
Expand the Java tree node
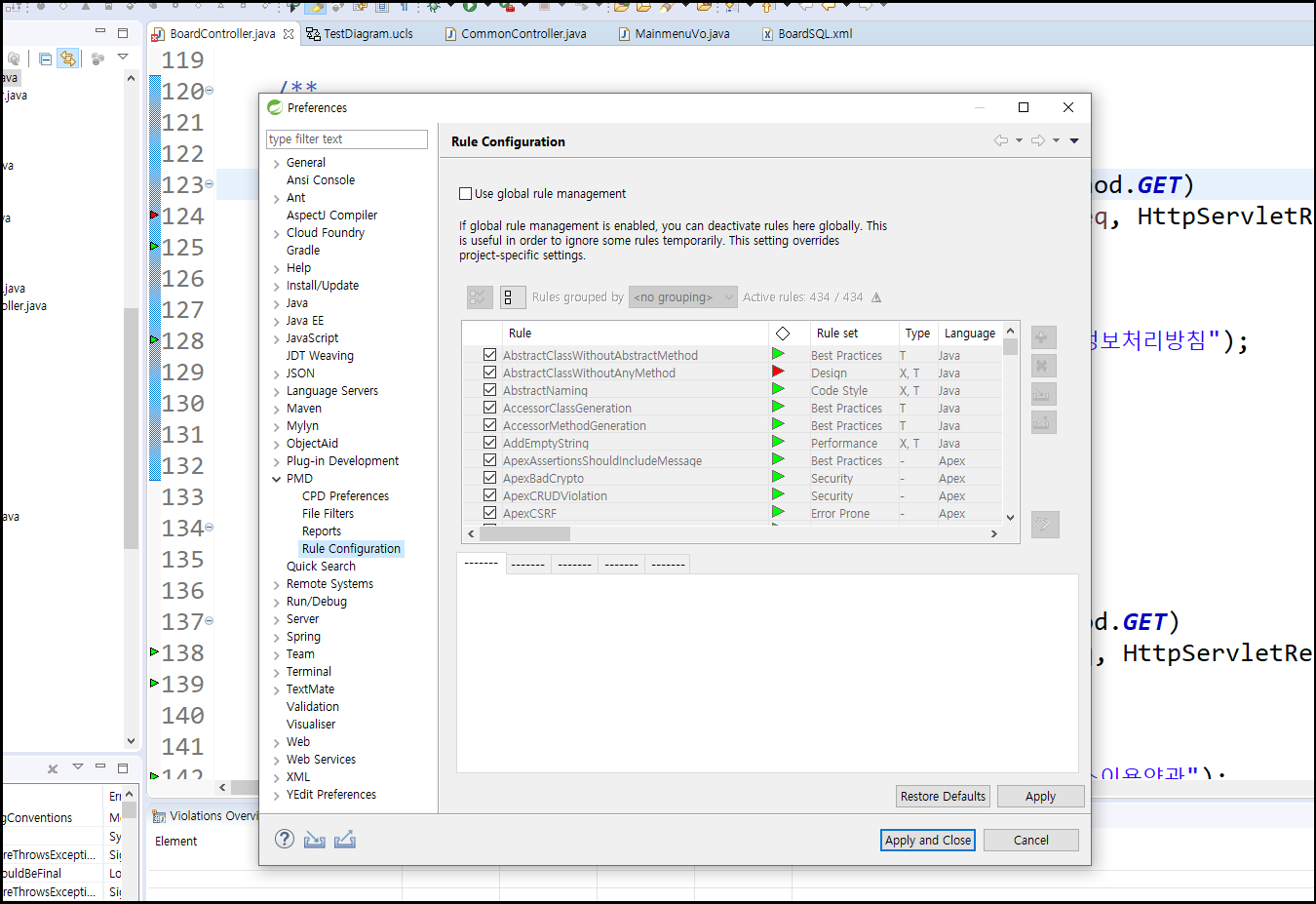tap(277, 303)
